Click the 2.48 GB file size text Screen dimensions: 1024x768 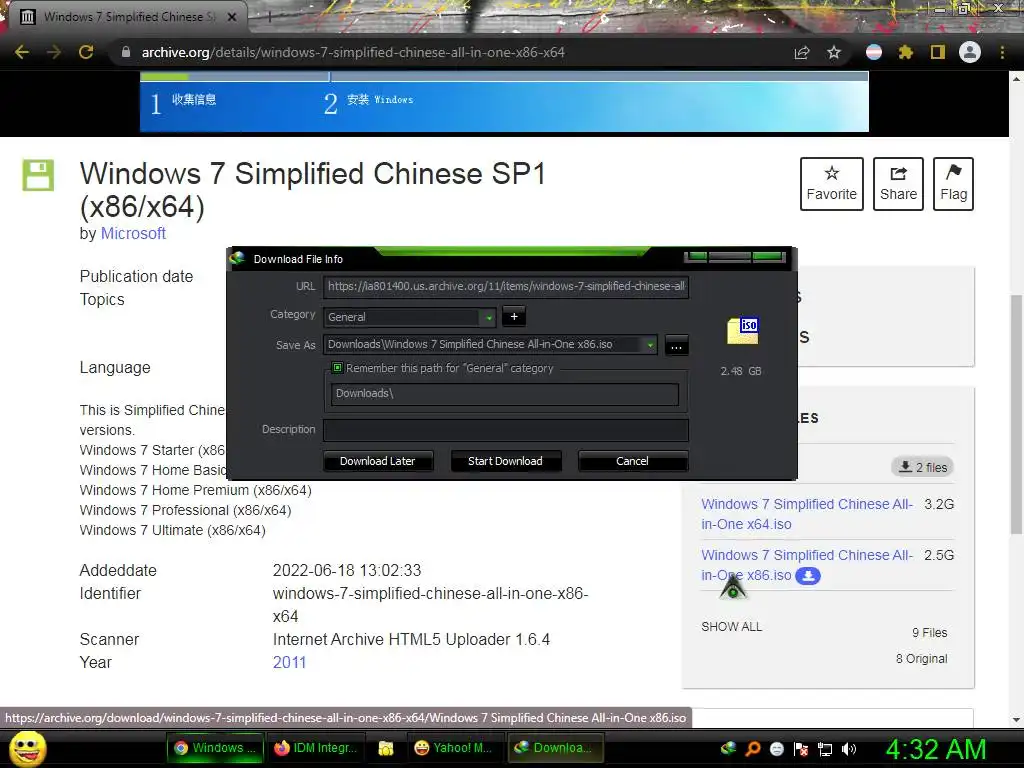[741, 371]
